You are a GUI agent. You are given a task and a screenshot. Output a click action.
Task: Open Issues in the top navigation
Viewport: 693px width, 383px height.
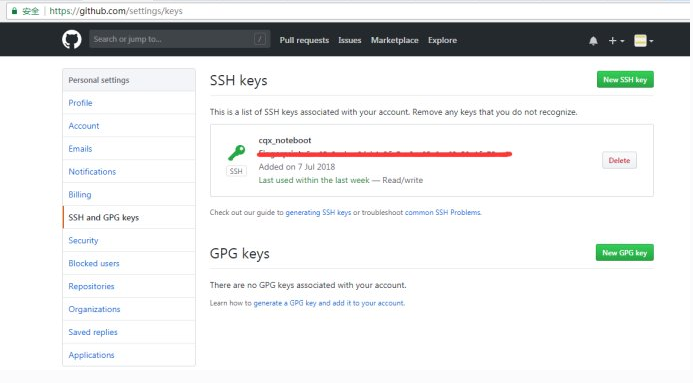pyautogui.click(x=350, y=40)
